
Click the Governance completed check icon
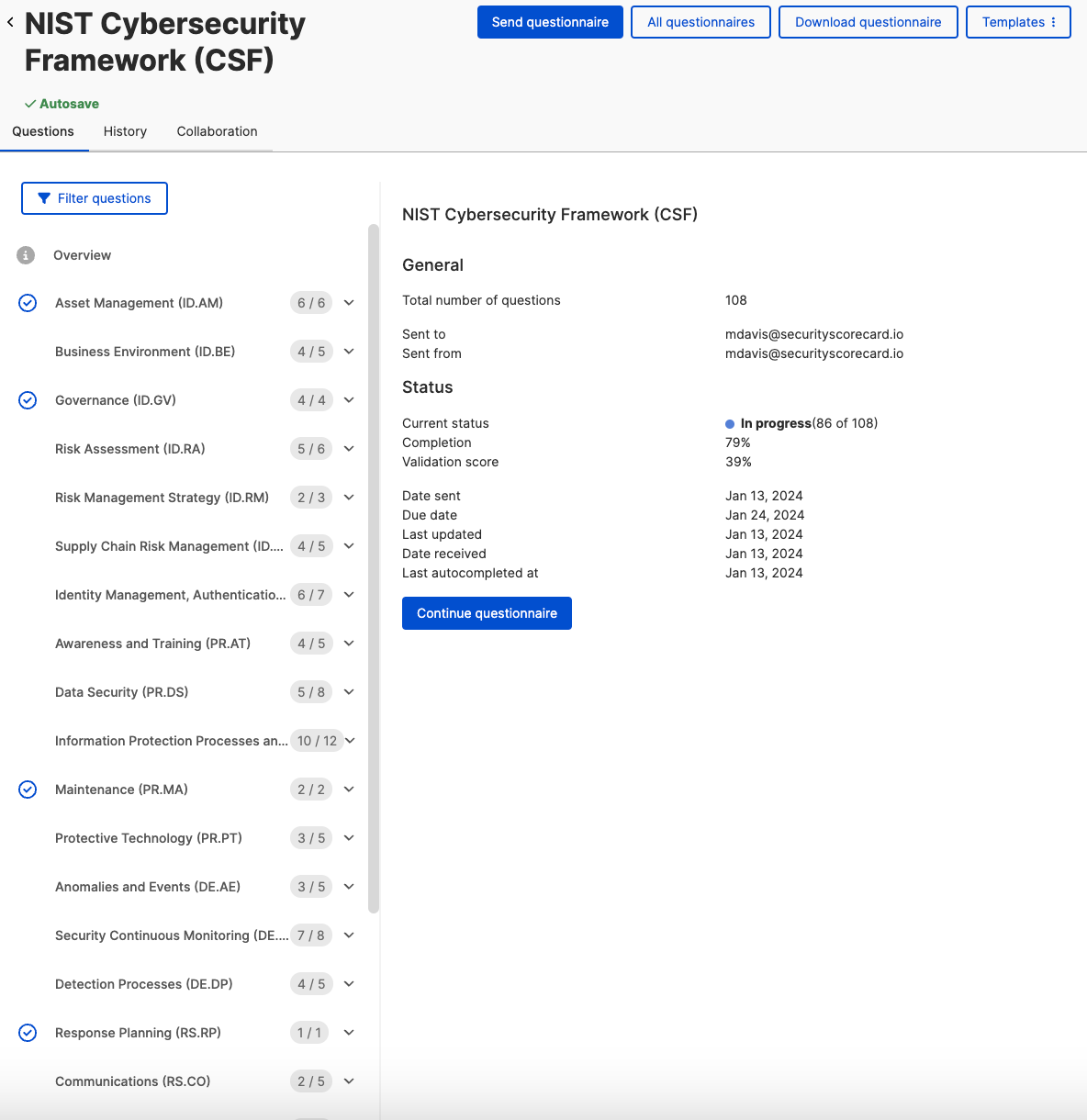click(x=28, y=400)
